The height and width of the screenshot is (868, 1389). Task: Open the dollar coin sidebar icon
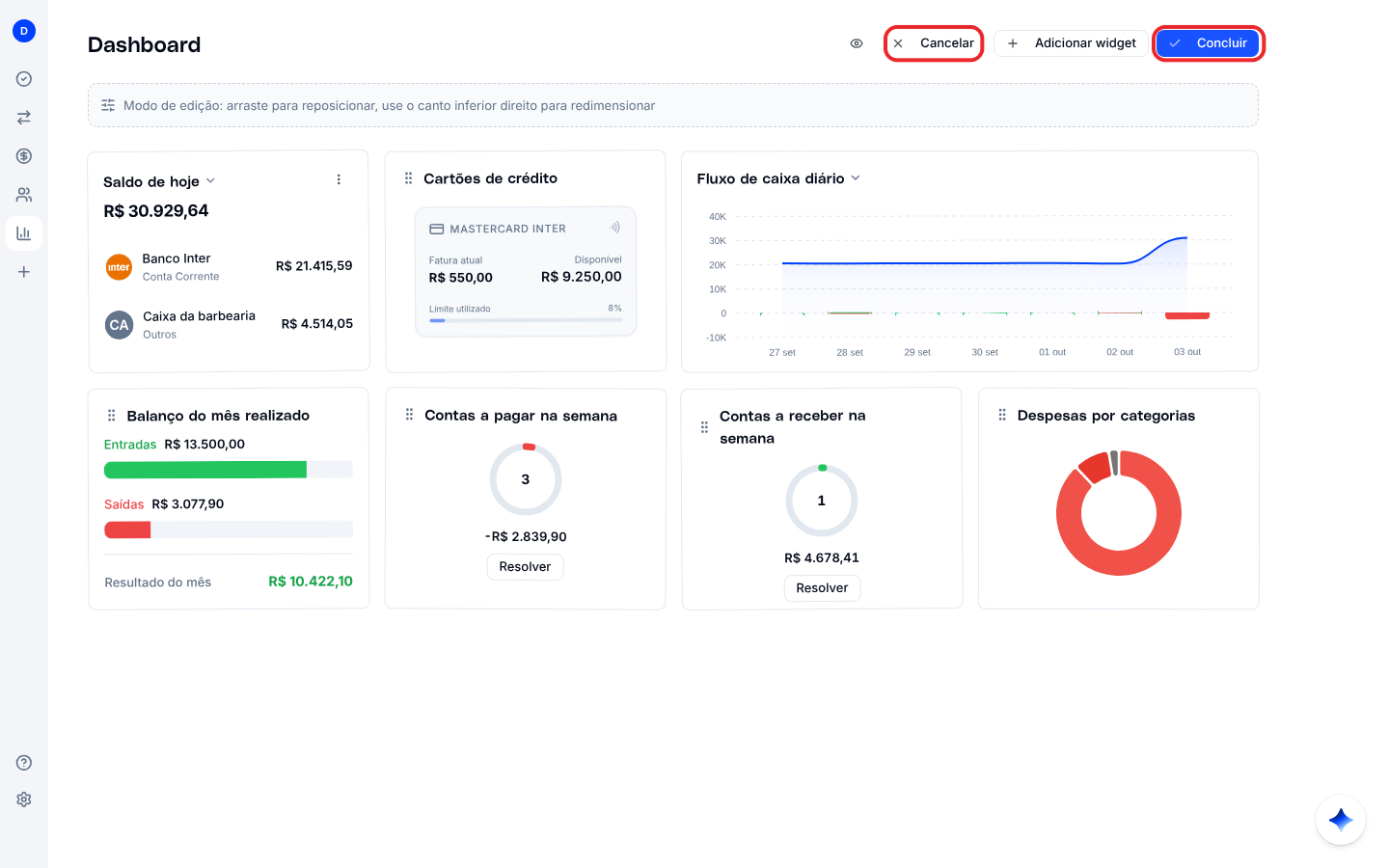[24, 156]
